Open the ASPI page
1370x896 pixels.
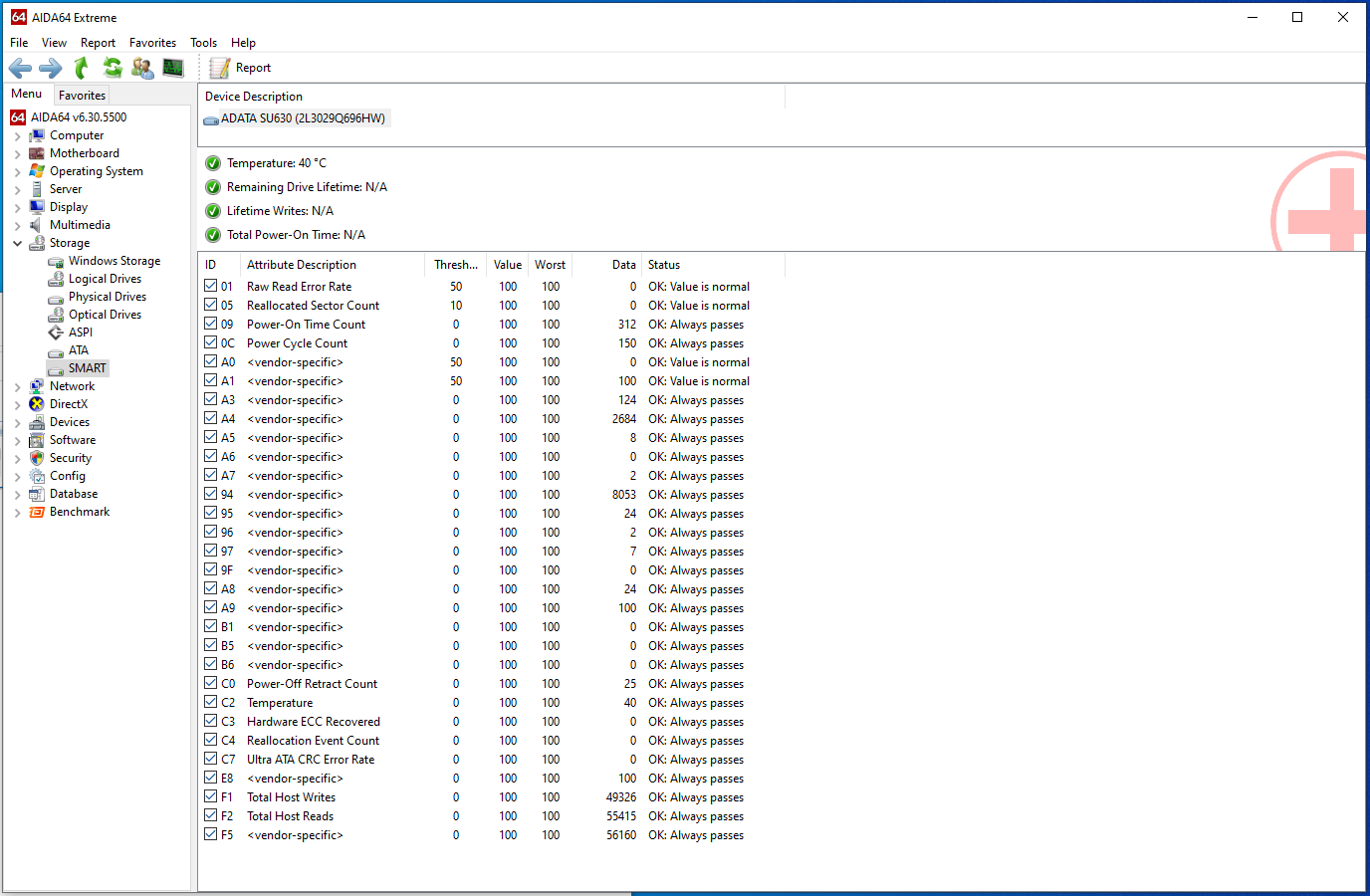pos(81,333)
